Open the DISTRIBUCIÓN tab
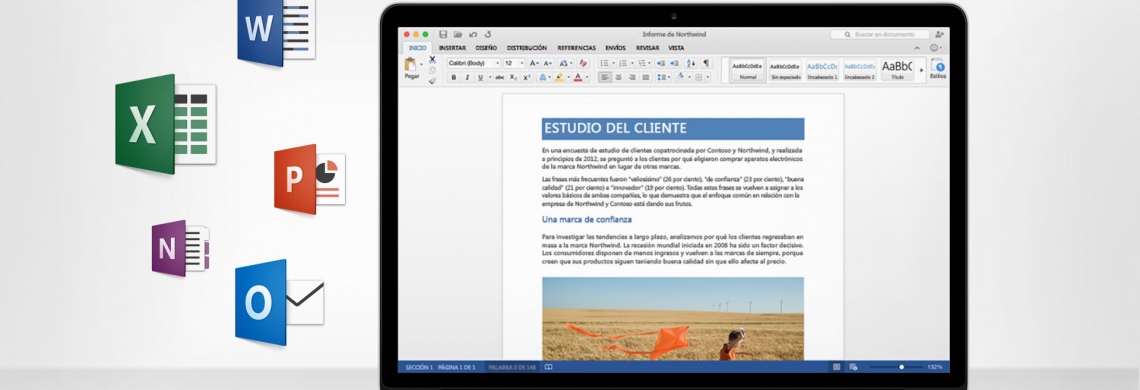Screen dimensions: 1140x390 click(526, 48)
